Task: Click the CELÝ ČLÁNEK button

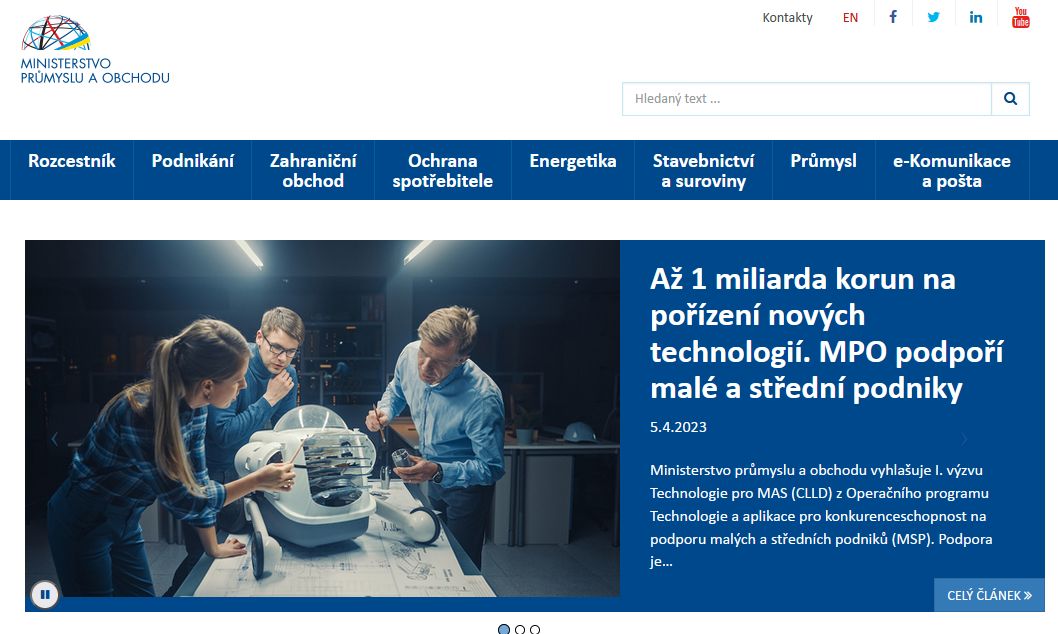Action: click(989, 595)
